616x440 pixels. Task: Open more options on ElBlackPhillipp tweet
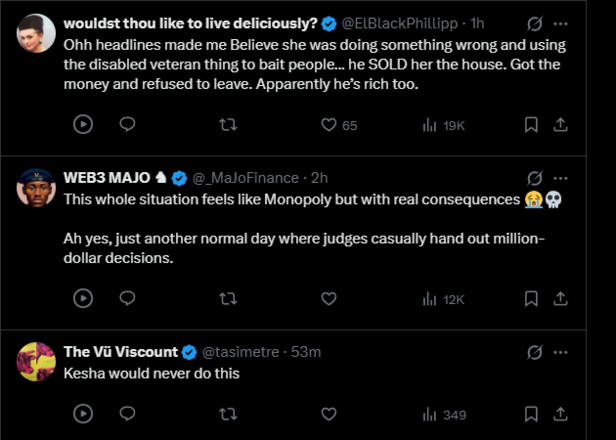point(563,23)
